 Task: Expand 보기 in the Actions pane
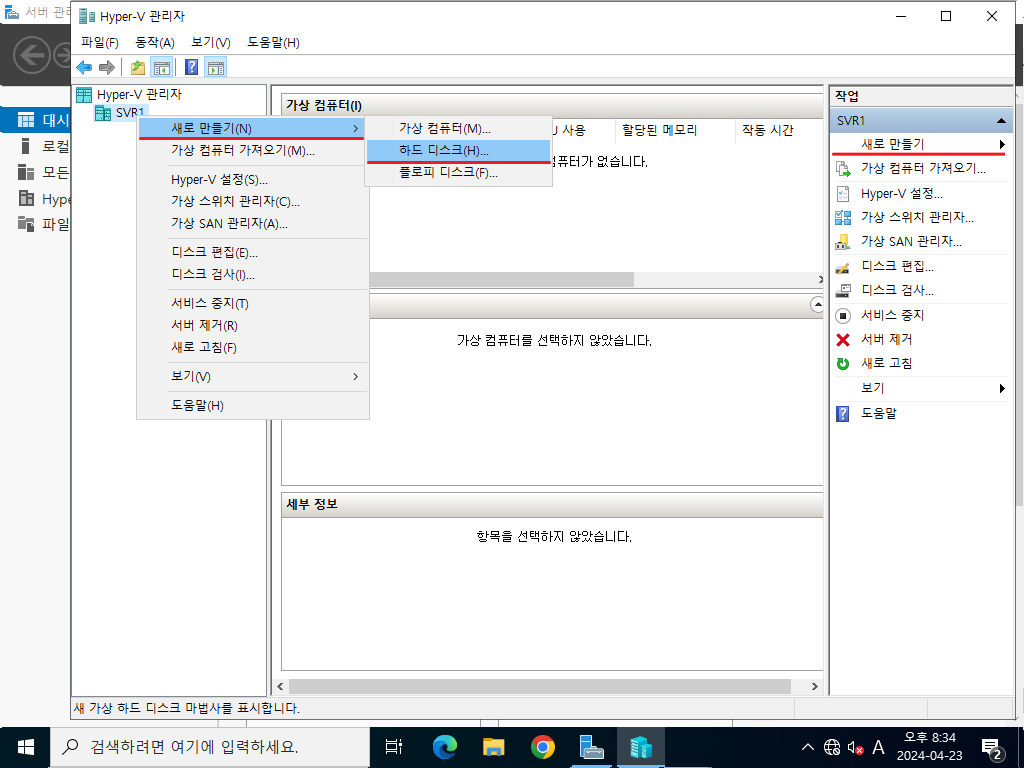coord(921,389)
